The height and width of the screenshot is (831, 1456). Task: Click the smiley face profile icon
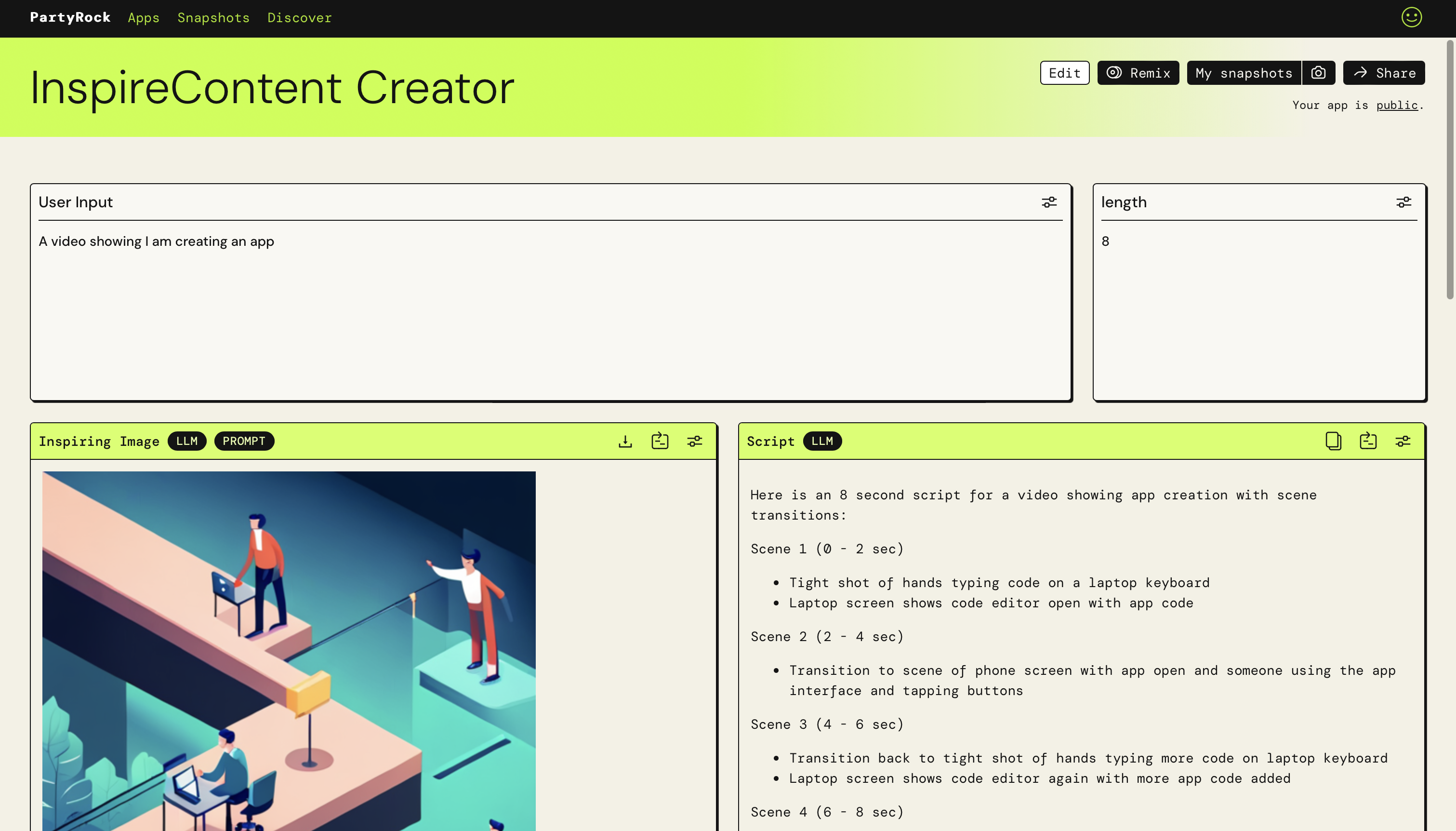click(1412, 17)
